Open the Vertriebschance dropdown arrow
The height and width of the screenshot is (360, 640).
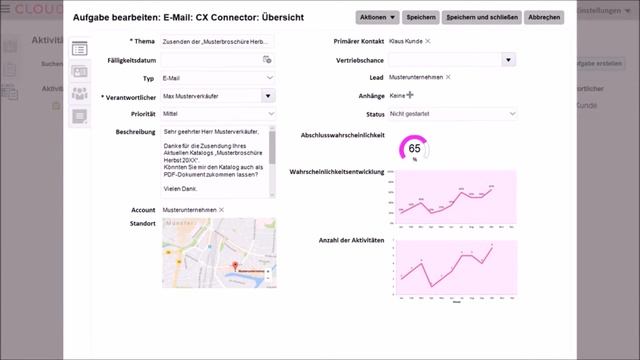click(x=508, y=60)
